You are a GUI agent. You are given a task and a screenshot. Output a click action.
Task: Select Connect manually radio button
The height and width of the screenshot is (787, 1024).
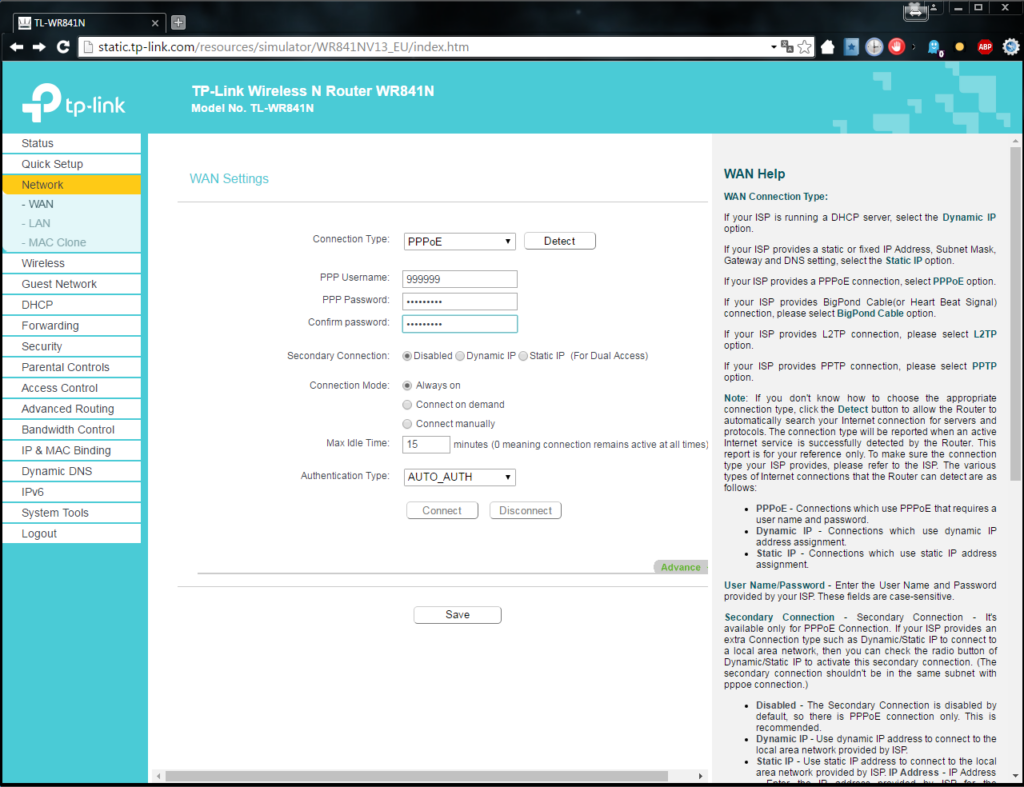[x=407, y=424]
